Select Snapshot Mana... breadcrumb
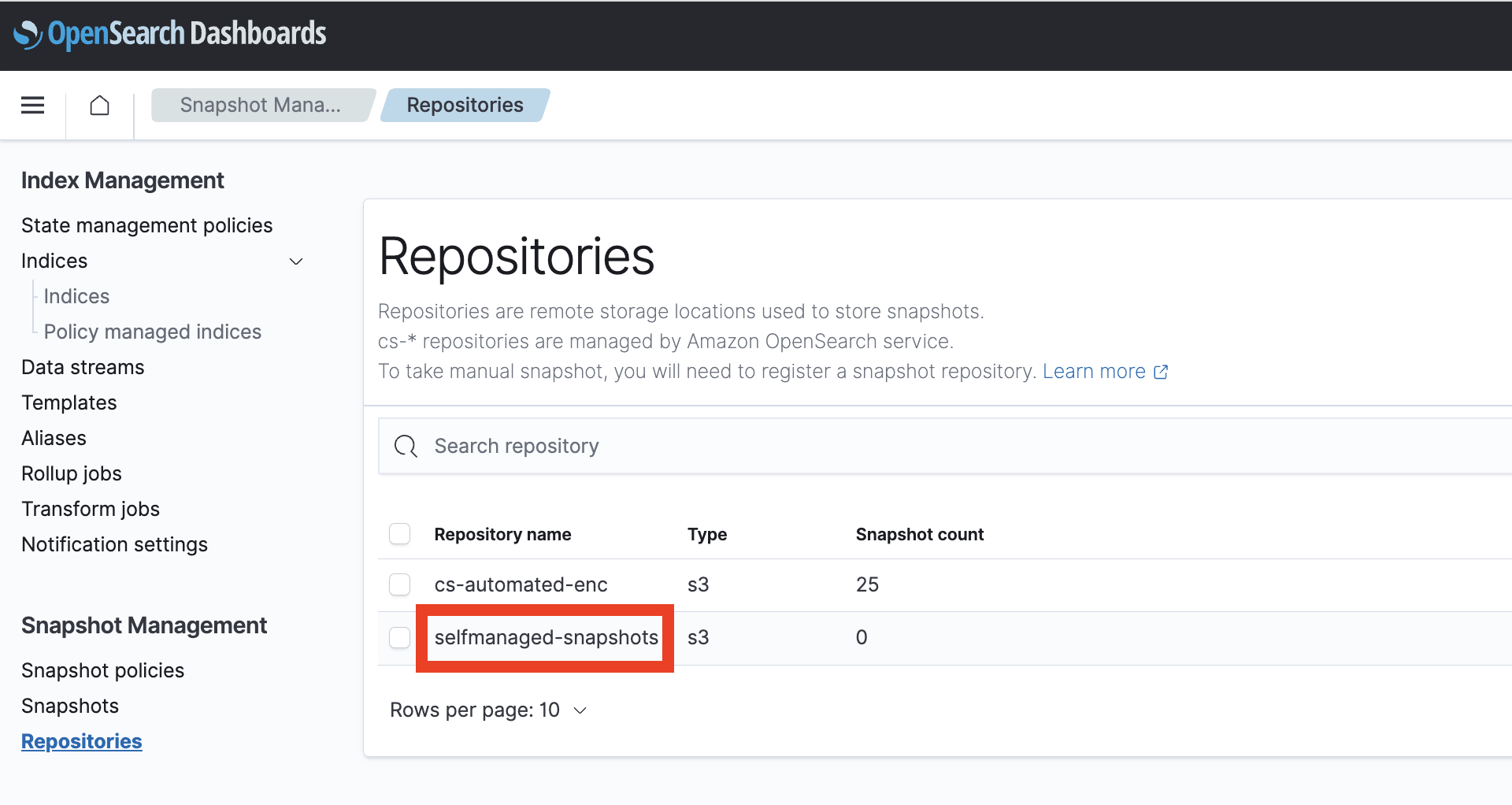 (x=261, y=105)
